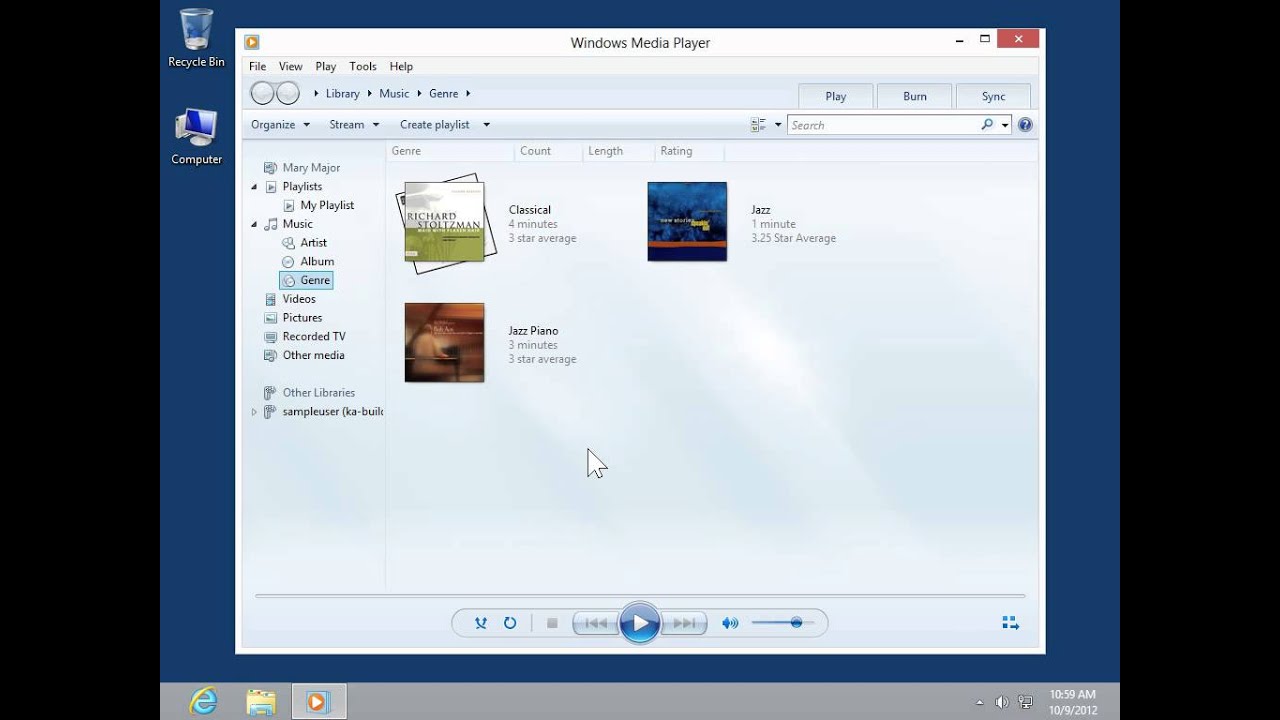Viewport: 1280px width, 720px height.
Task: Click Create playlist button
Action: point(435,124)
